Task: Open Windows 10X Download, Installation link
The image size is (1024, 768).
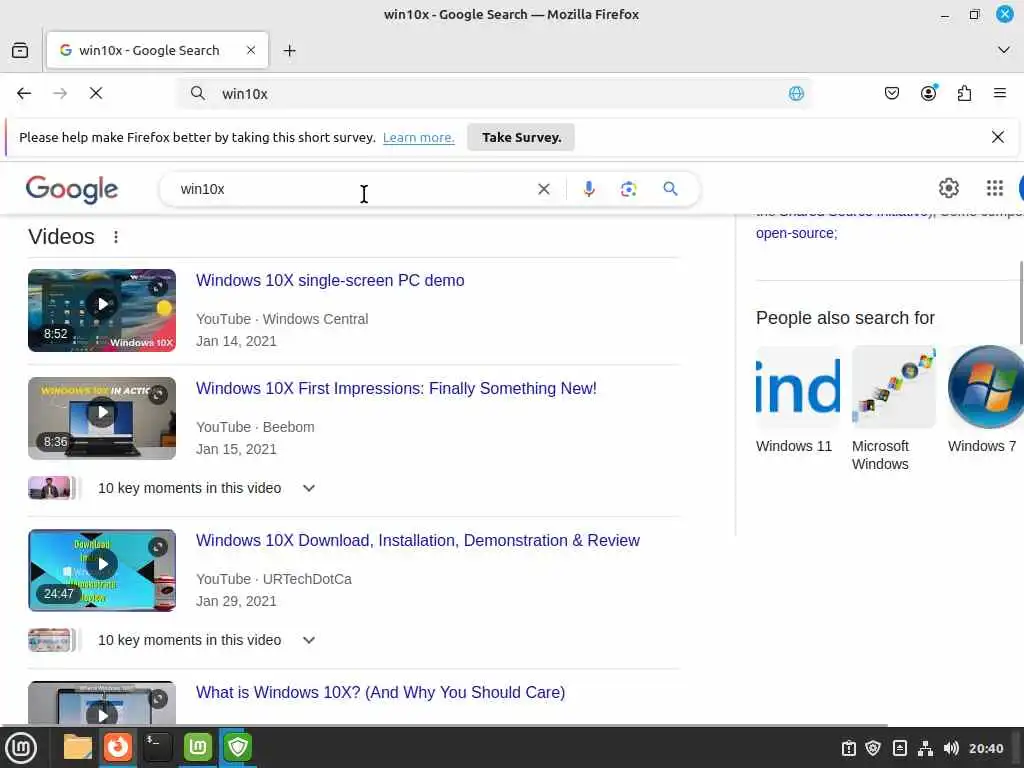Action: pos(418,541)
